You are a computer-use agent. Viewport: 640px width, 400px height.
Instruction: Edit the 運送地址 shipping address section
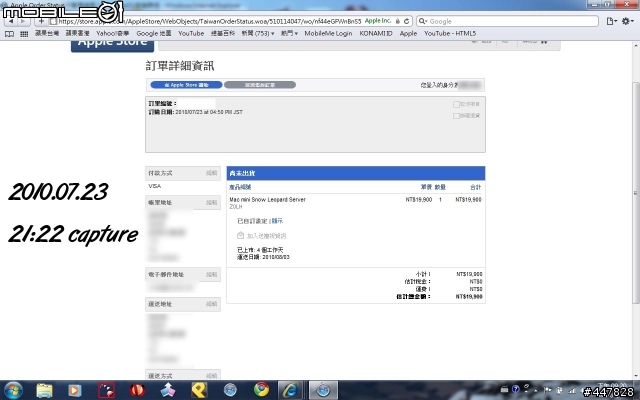[x=211, y=304]
